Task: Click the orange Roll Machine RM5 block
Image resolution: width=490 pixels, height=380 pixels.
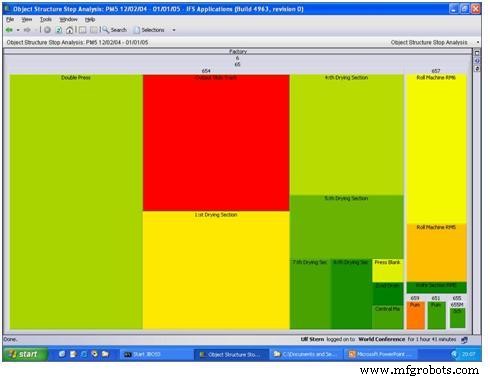Action: 436,252
